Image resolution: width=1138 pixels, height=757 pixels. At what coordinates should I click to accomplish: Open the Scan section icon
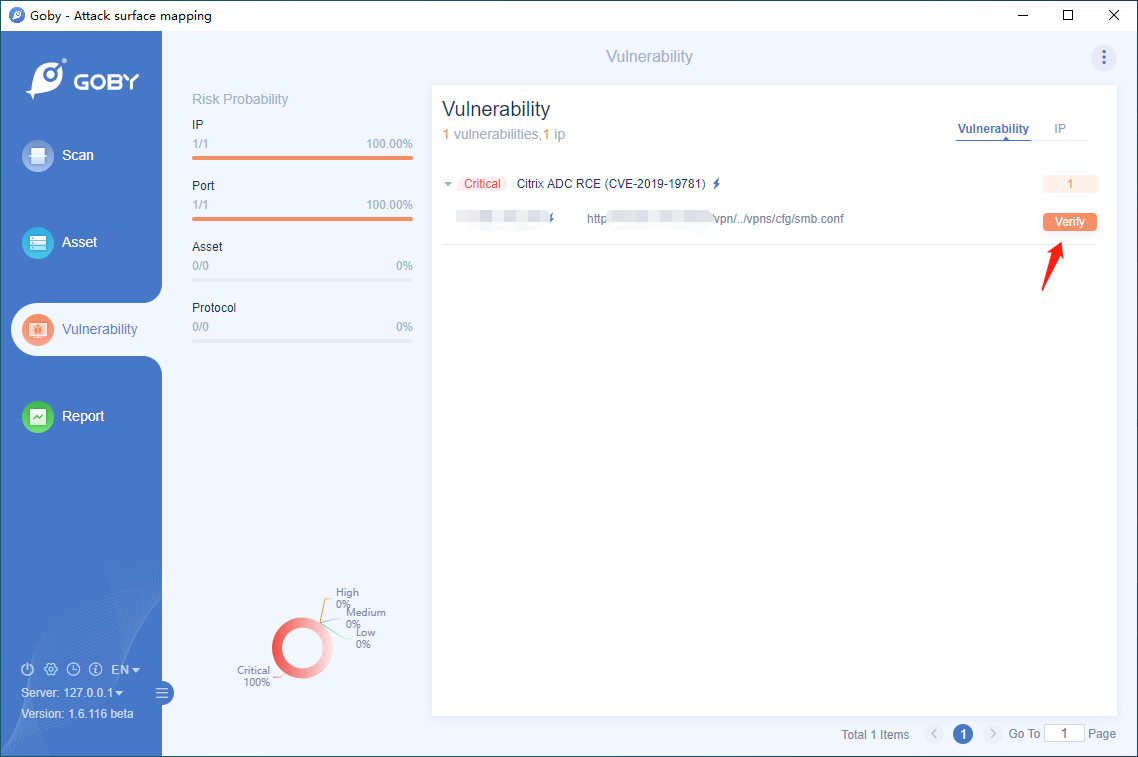(38, 155)
